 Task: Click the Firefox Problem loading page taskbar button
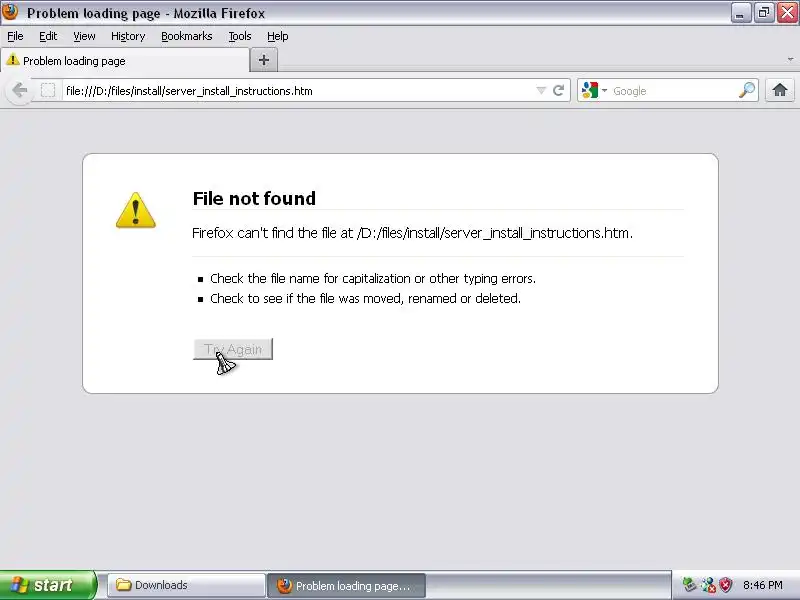[x=346, y=586]
